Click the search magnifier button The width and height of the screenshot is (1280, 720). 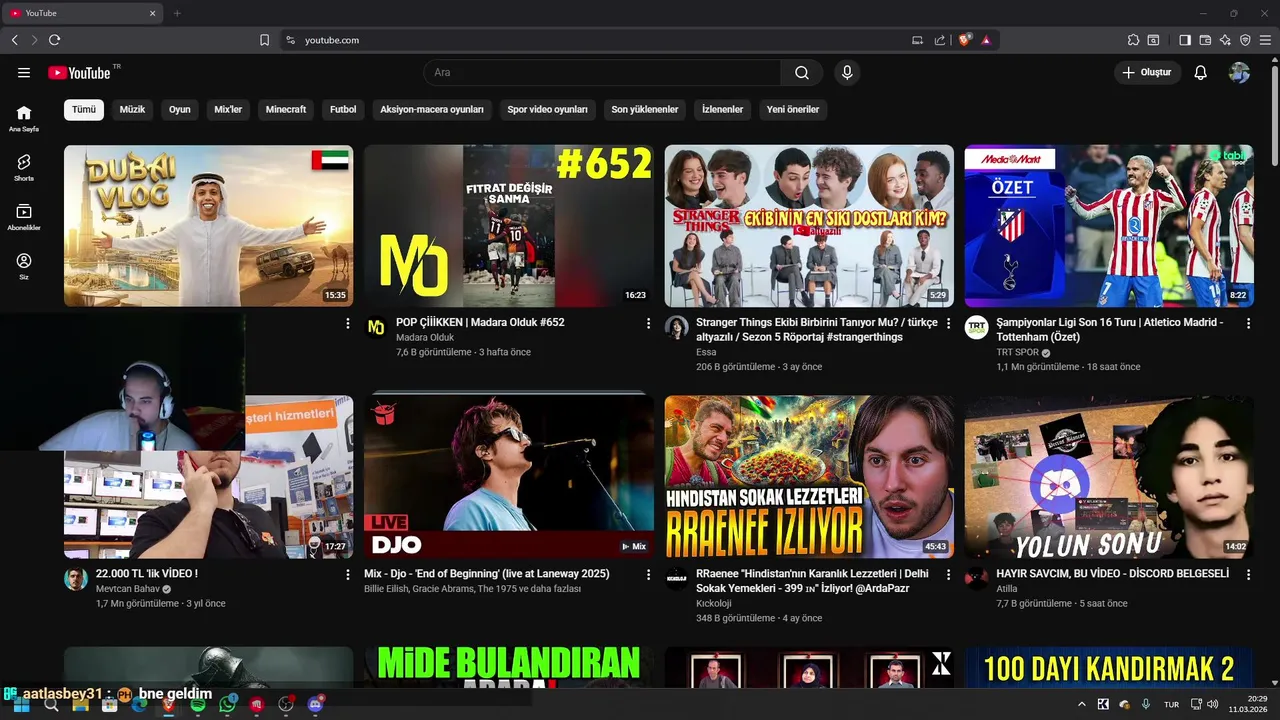coord(802,73)
